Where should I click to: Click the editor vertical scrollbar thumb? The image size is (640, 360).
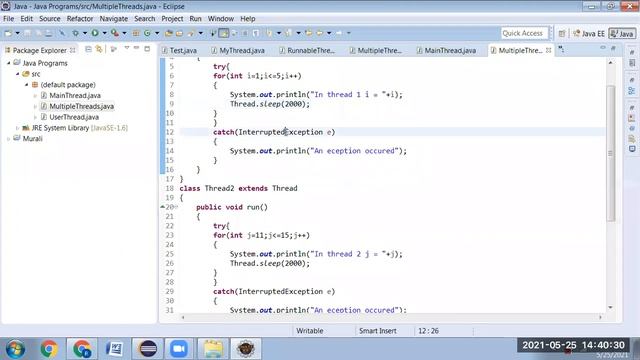[x=611, y=153]
